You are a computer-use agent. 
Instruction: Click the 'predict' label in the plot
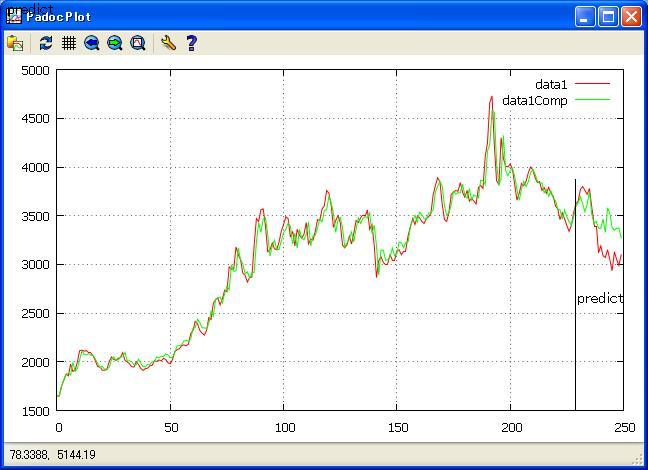tap(599, 298)
